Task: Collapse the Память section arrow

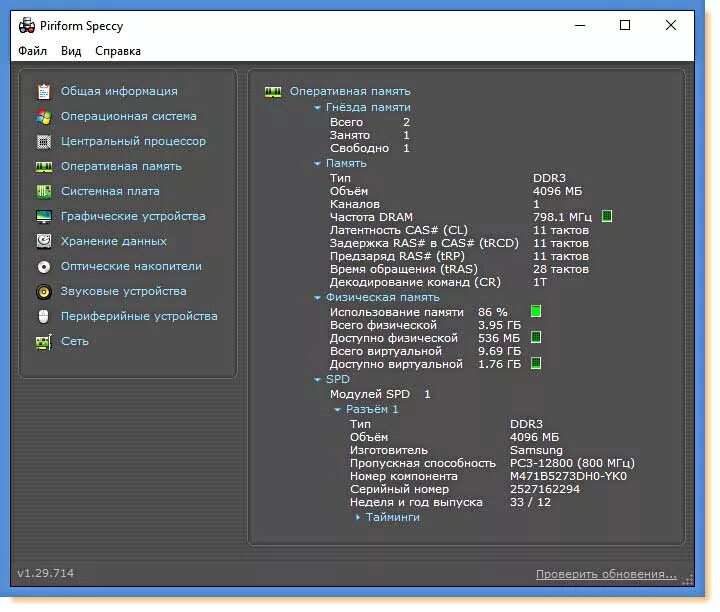Action: 317,164
